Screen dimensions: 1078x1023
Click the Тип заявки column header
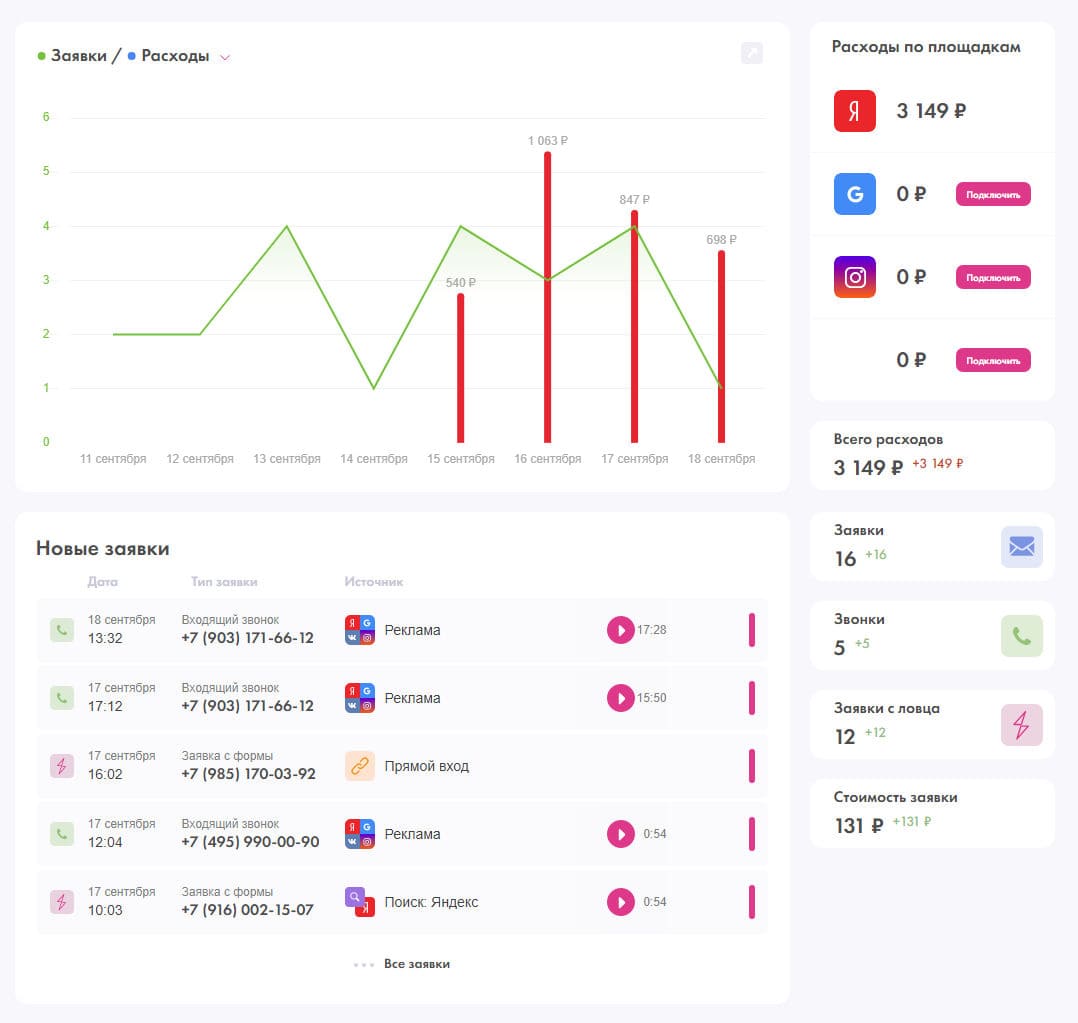(224, 582)
